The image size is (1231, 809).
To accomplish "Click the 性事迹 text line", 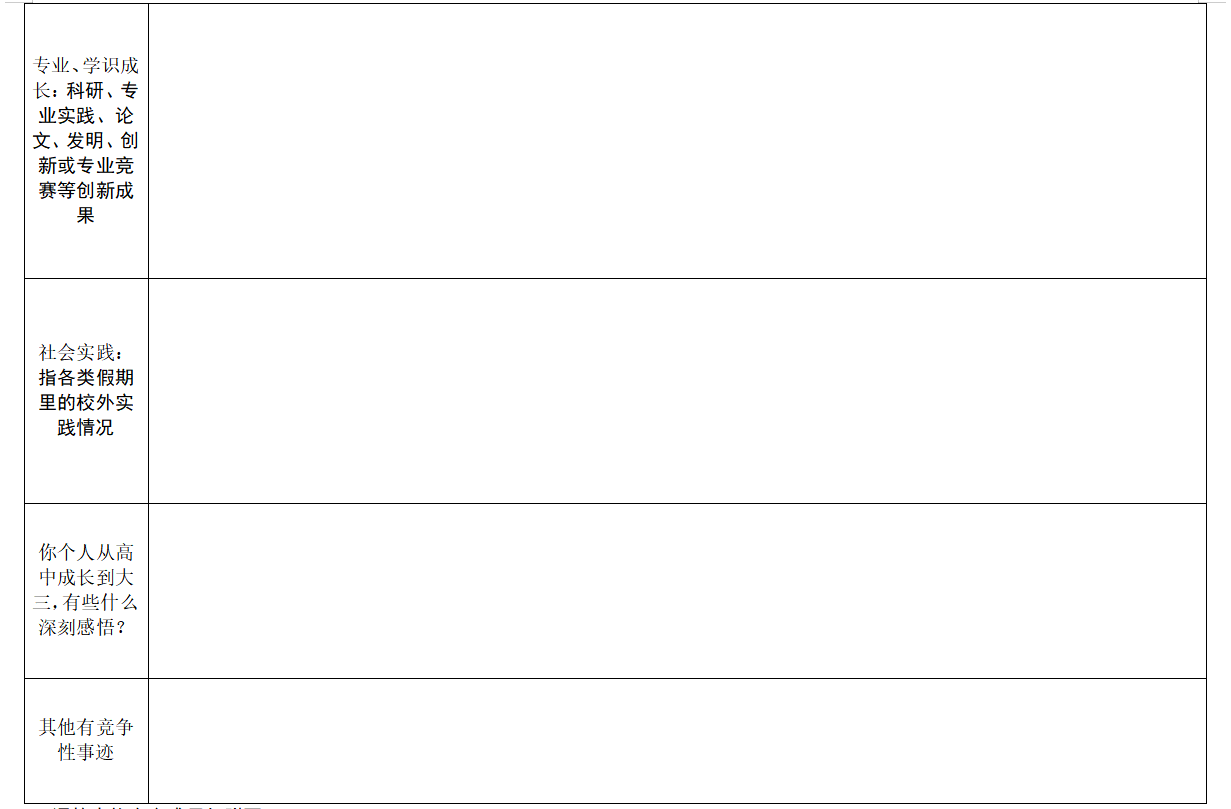I will click(x=86, y=752).
